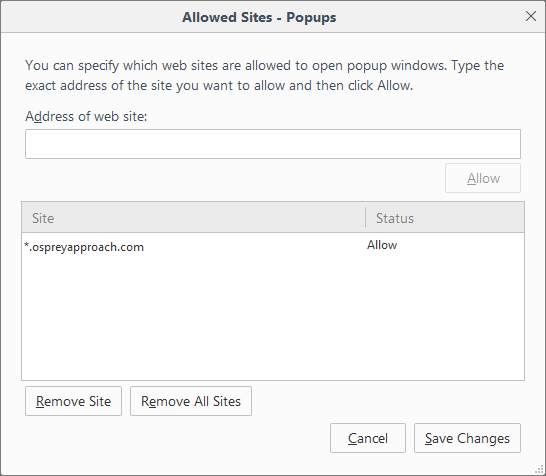Cancel the popup permission changes
546x476 pixels.
[x=368, y=438]
